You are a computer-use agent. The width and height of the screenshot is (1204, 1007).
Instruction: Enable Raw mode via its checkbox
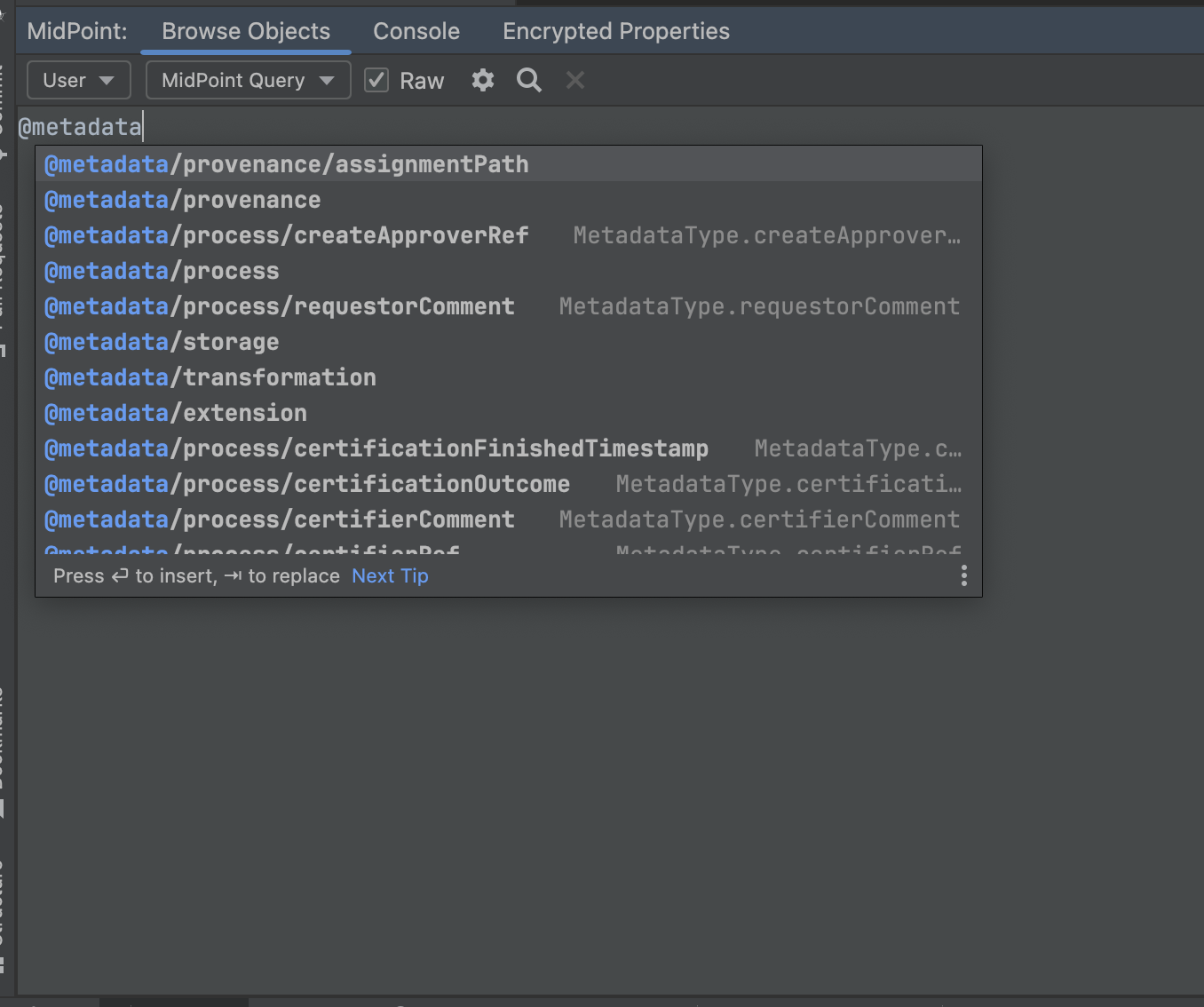click(x=376, y=79)
